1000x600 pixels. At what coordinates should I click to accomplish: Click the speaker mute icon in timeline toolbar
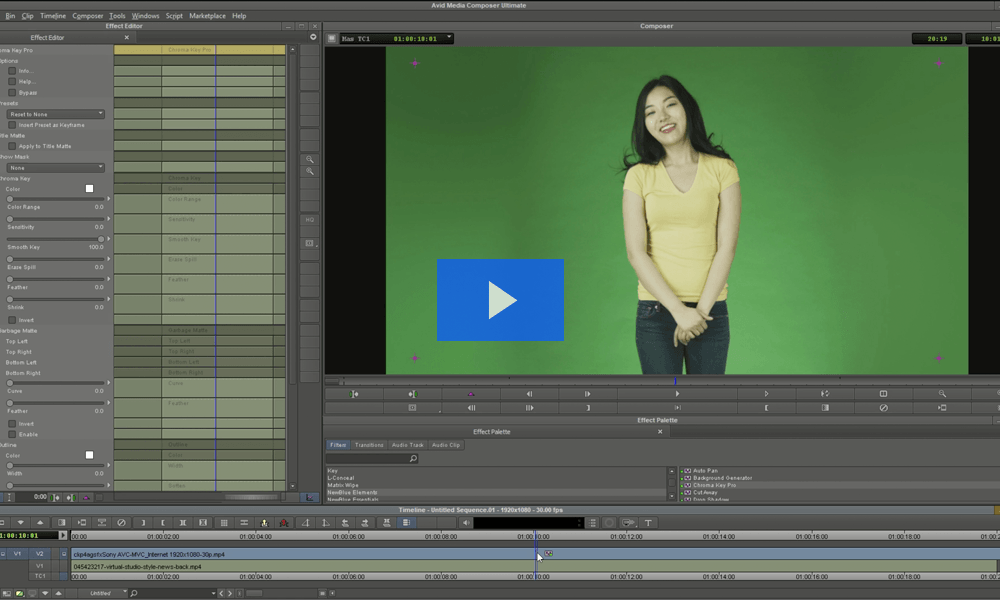pyautogui.click(x=466, y=523)
